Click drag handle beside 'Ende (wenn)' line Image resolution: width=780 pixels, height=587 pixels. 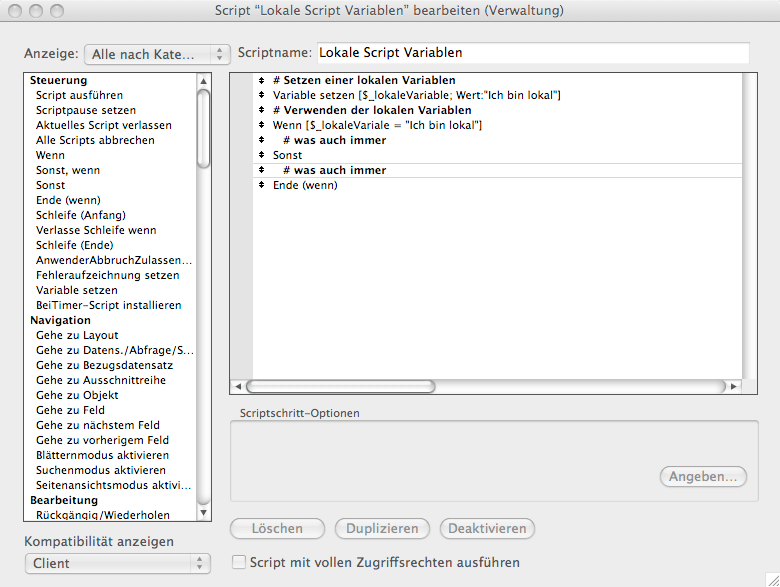coord(260,185)
